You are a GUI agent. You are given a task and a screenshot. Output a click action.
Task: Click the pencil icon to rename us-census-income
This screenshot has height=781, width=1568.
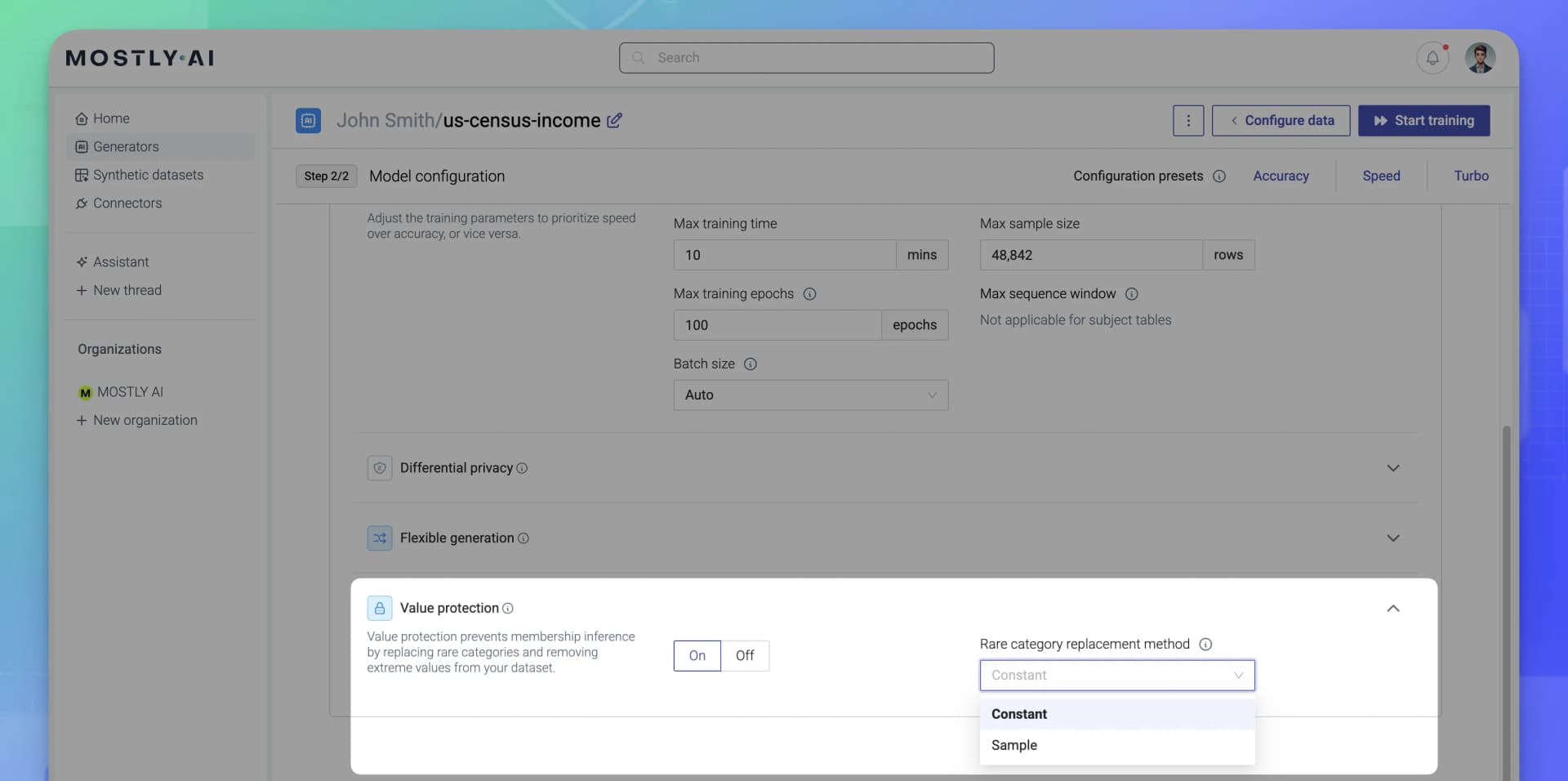pos(614,120)
